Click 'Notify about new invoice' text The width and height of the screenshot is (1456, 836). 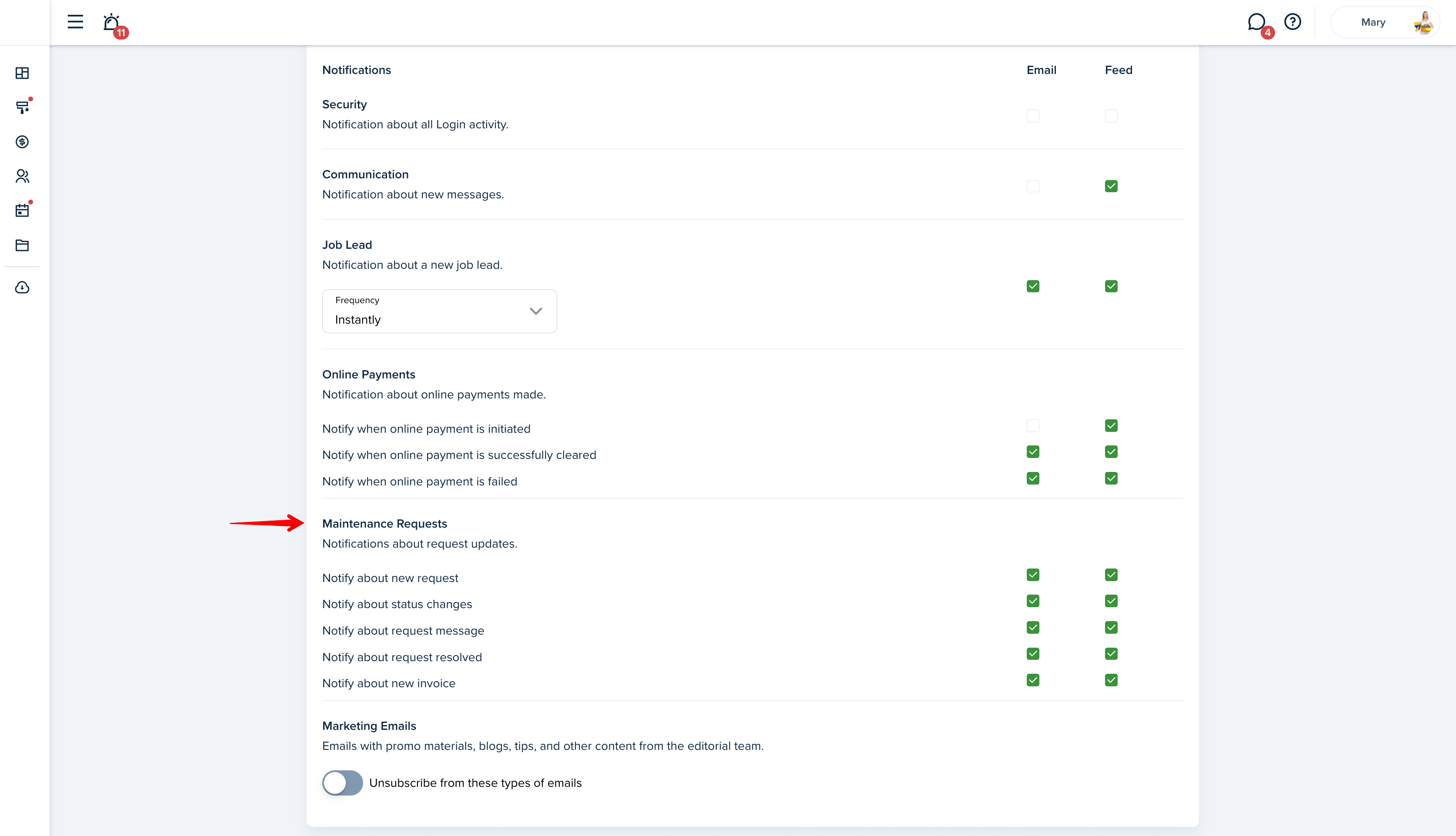point(388,683)
